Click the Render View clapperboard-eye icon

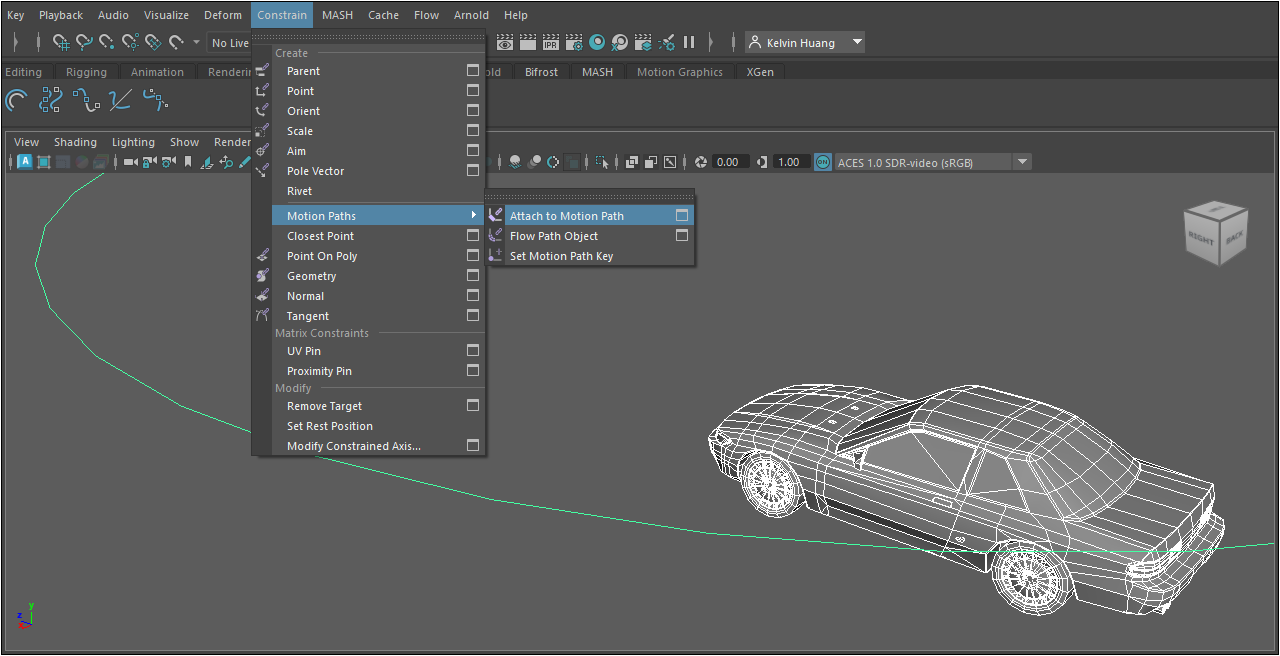(505, 43)
